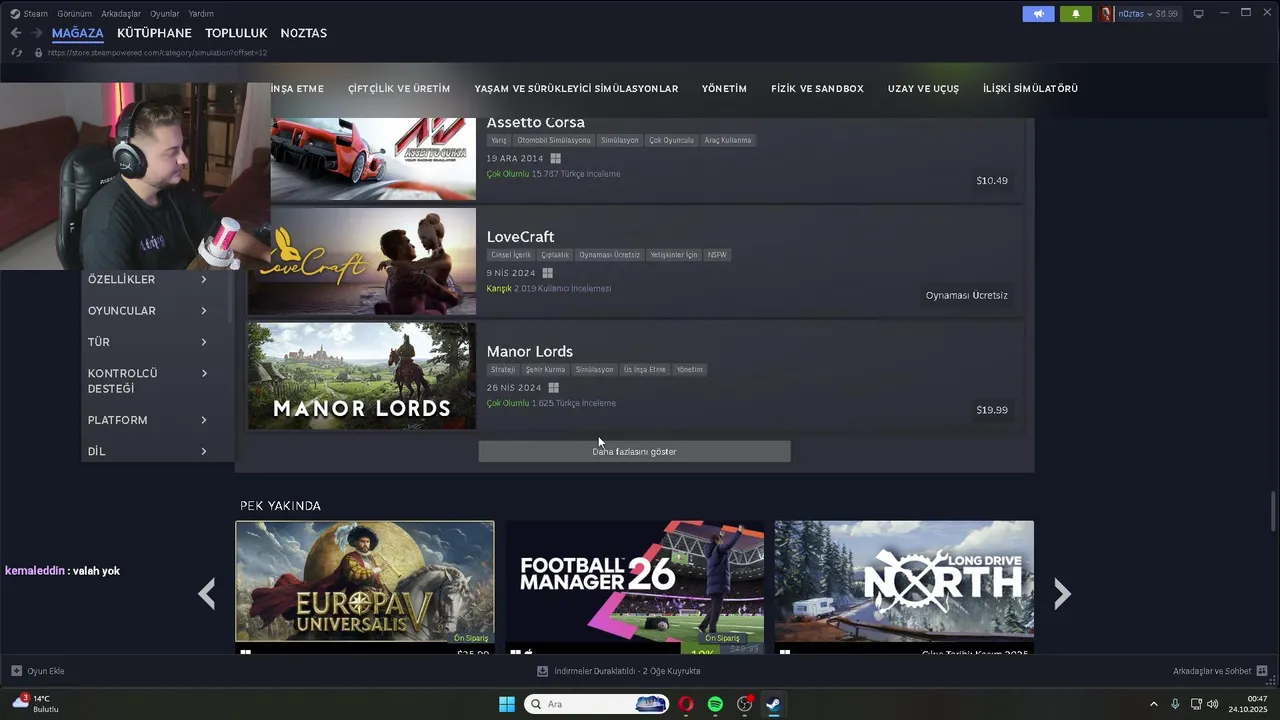Viewport: 1280px width, 720px height.
Task: Click the Windows platform icon for Manor Lords
Action: (x=553, y=388)
